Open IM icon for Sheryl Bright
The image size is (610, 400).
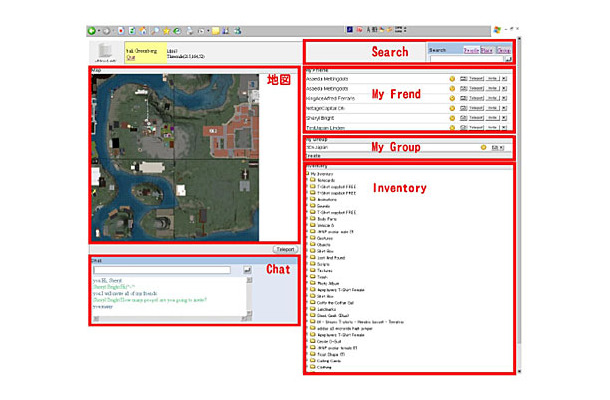tap(463, 118)
